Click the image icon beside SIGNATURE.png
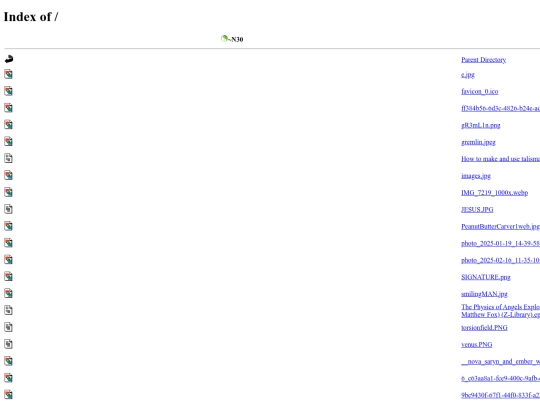Image resolution: width=540 pixels, height=405 pixels. point(9,277)
